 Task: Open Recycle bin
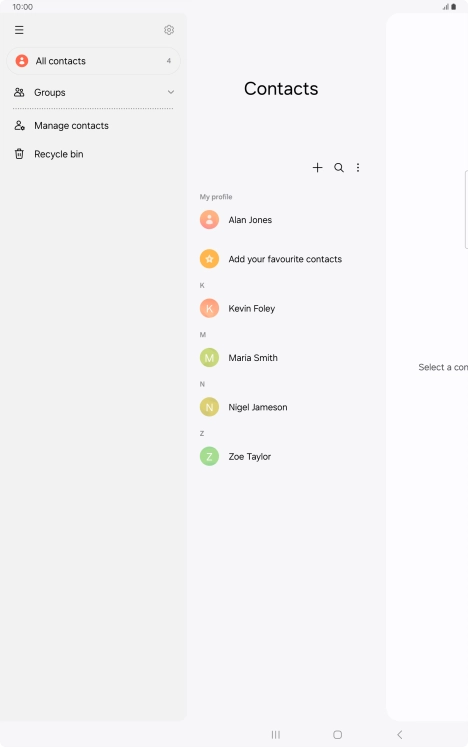point(93,154)
